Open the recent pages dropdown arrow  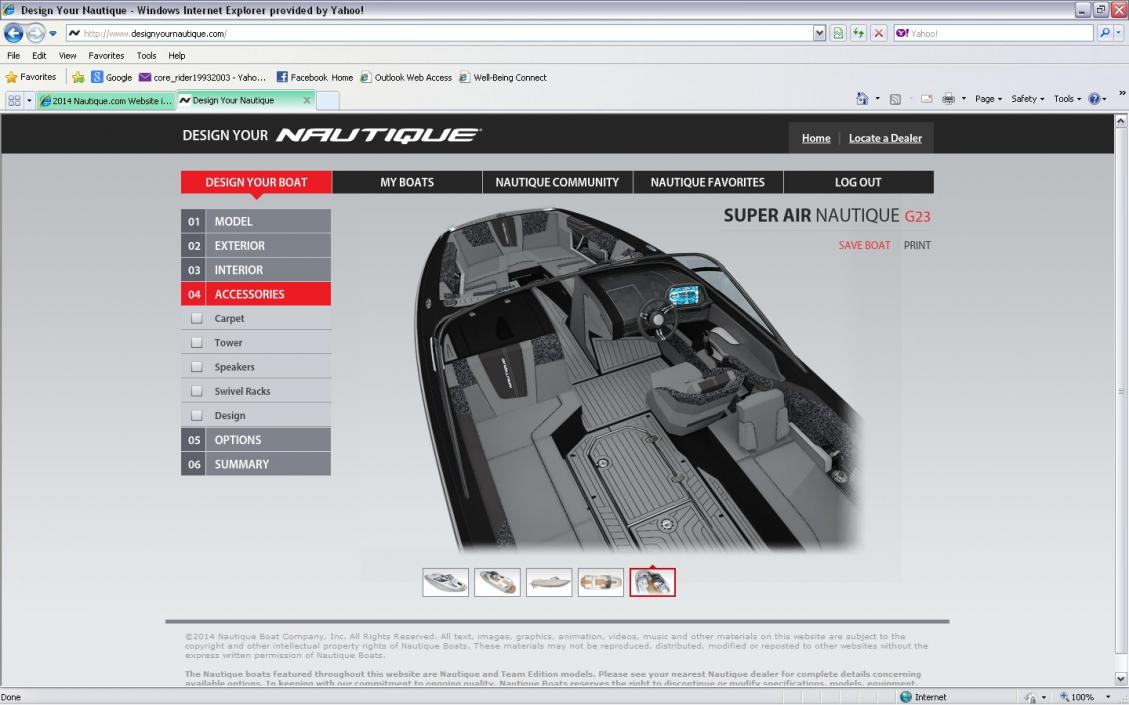point(53,33)
